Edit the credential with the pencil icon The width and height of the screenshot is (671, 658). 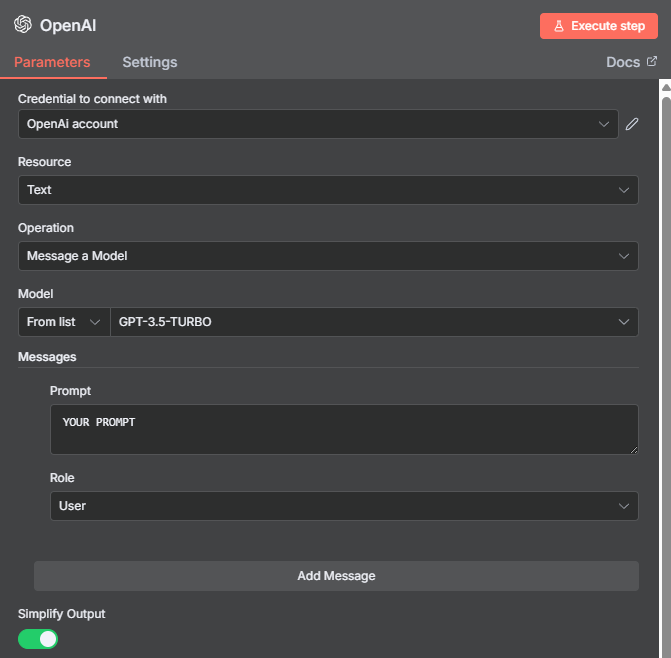(632, 124)
